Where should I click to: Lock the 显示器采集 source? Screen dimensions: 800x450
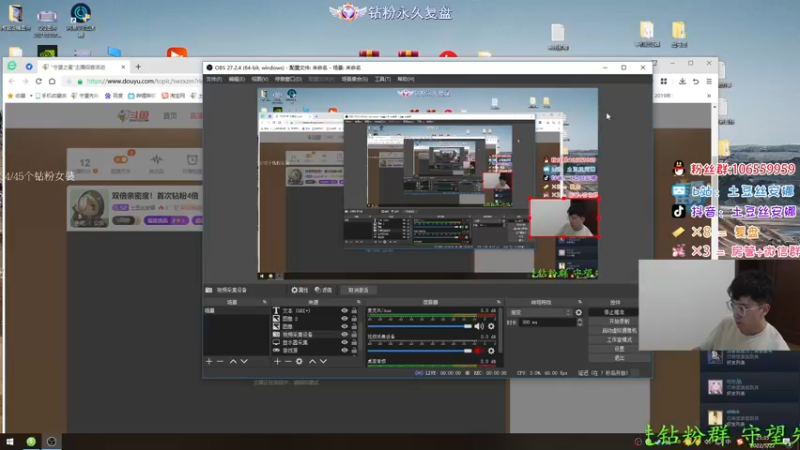coord(354,342)
